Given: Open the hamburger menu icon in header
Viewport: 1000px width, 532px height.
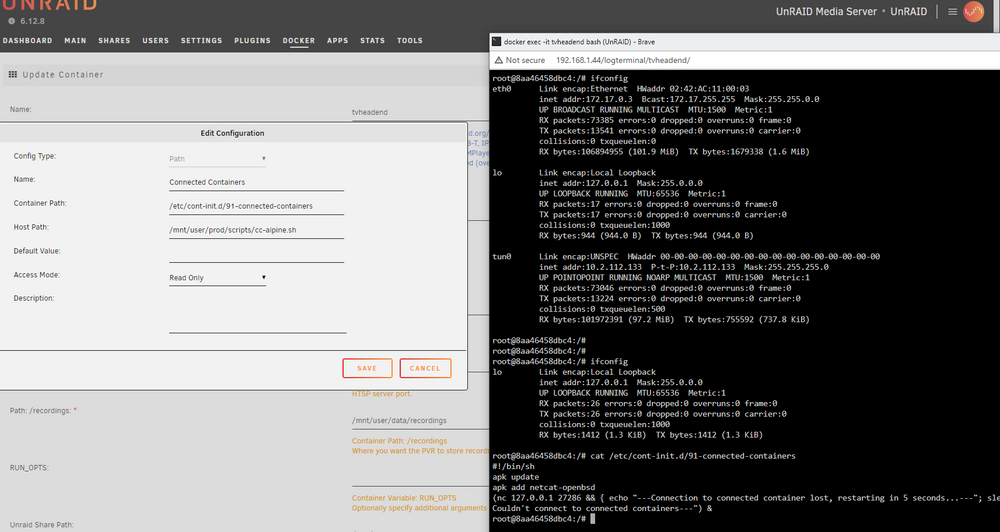Looking at the screenshot, I should point(952,11).
